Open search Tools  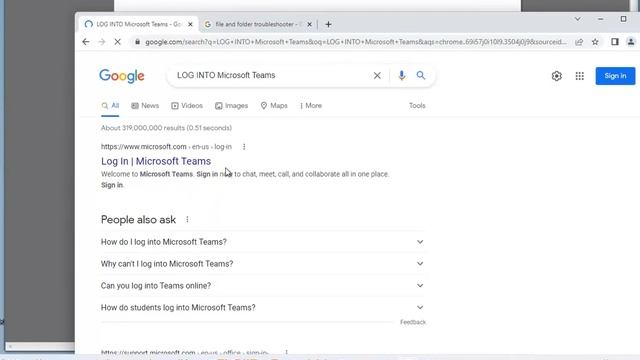417,106
